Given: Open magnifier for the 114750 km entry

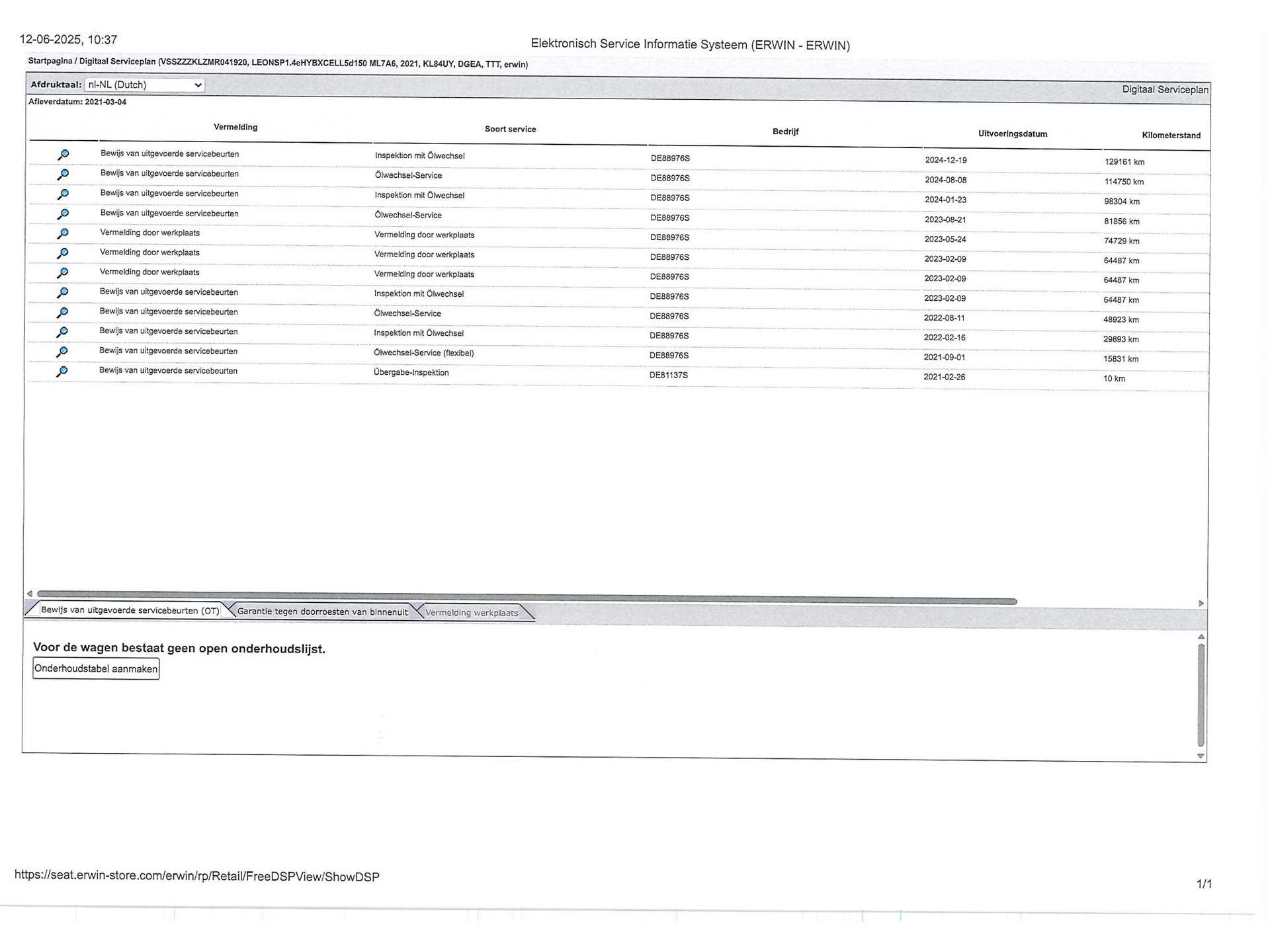Looking at the screenshot, I should click(63, 175).
